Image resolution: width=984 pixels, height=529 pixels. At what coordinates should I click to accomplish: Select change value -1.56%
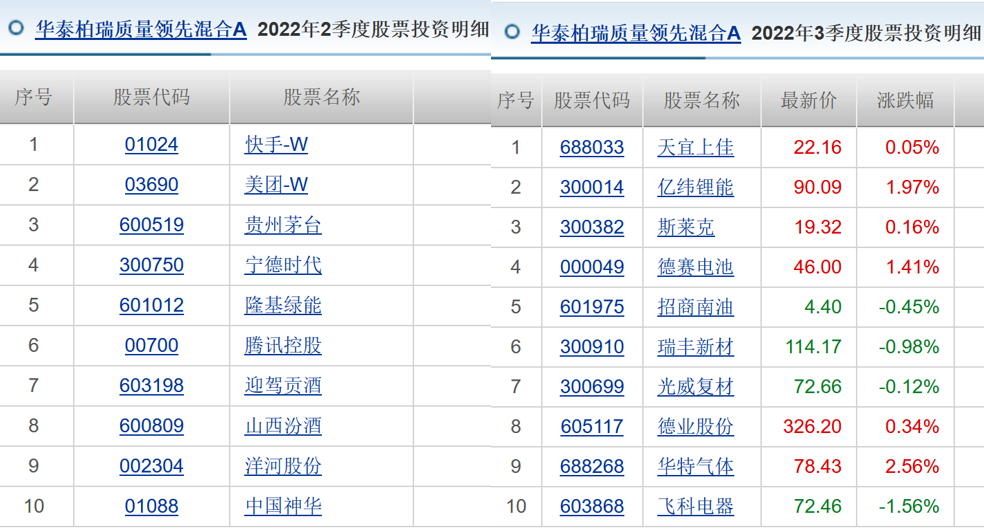pyautogui.click(x=909, y=506)
